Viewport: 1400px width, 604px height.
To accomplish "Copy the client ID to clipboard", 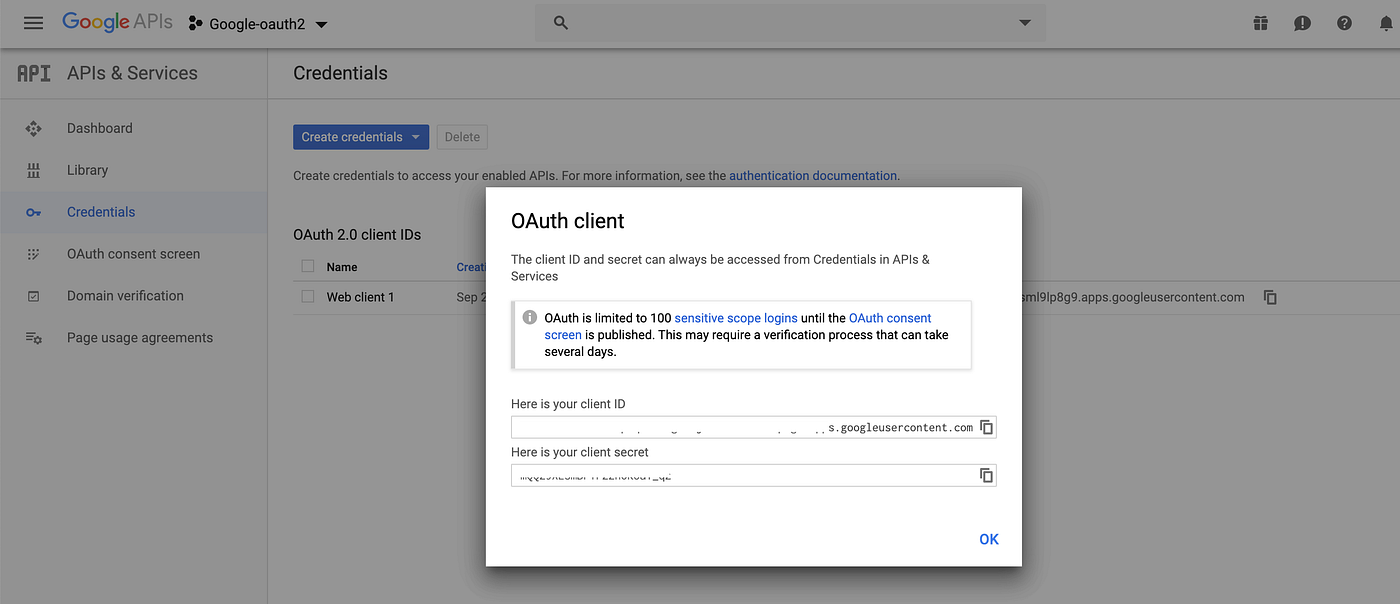I will coord(986,426).
